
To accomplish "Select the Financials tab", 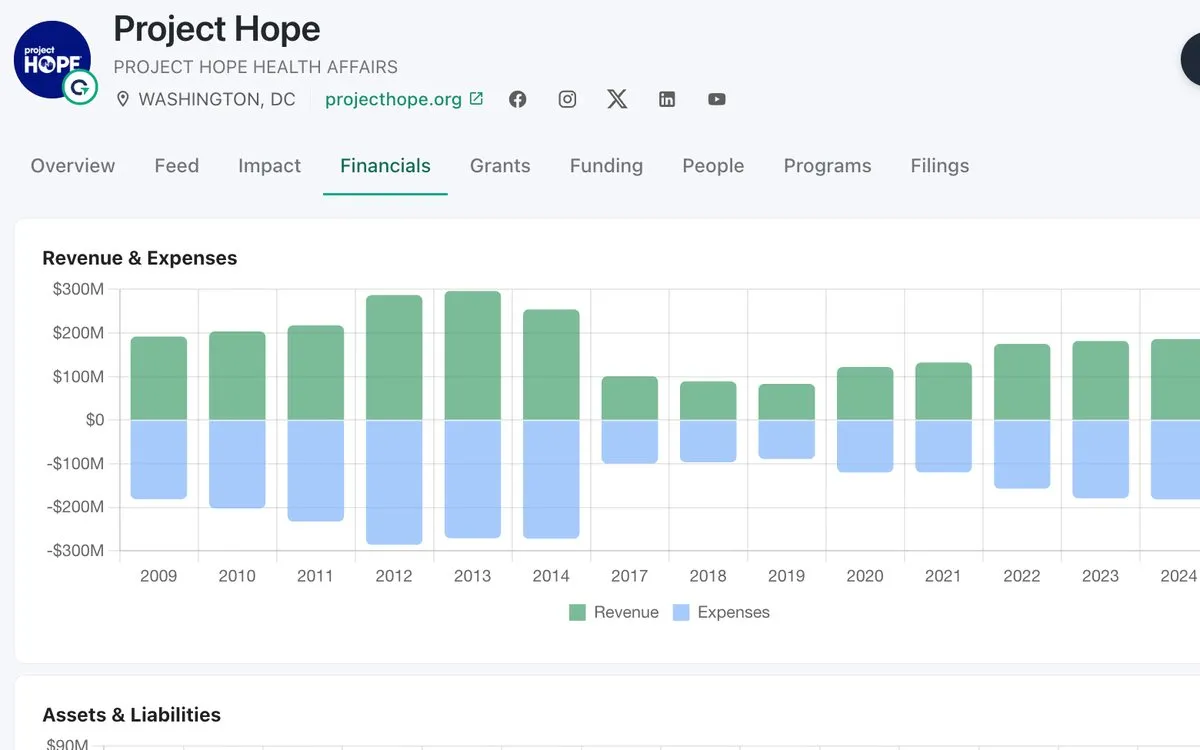I will click(x=385, y=166).
